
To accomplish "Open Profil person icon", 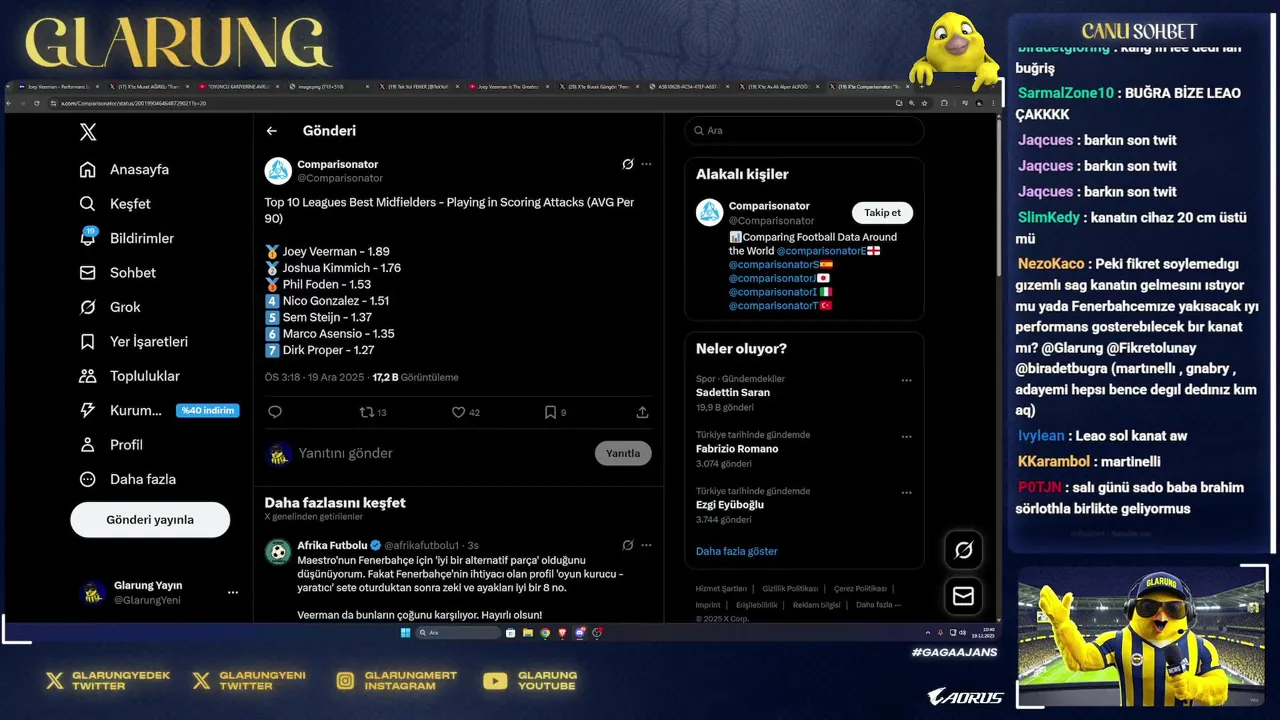I will click(88, 445).
